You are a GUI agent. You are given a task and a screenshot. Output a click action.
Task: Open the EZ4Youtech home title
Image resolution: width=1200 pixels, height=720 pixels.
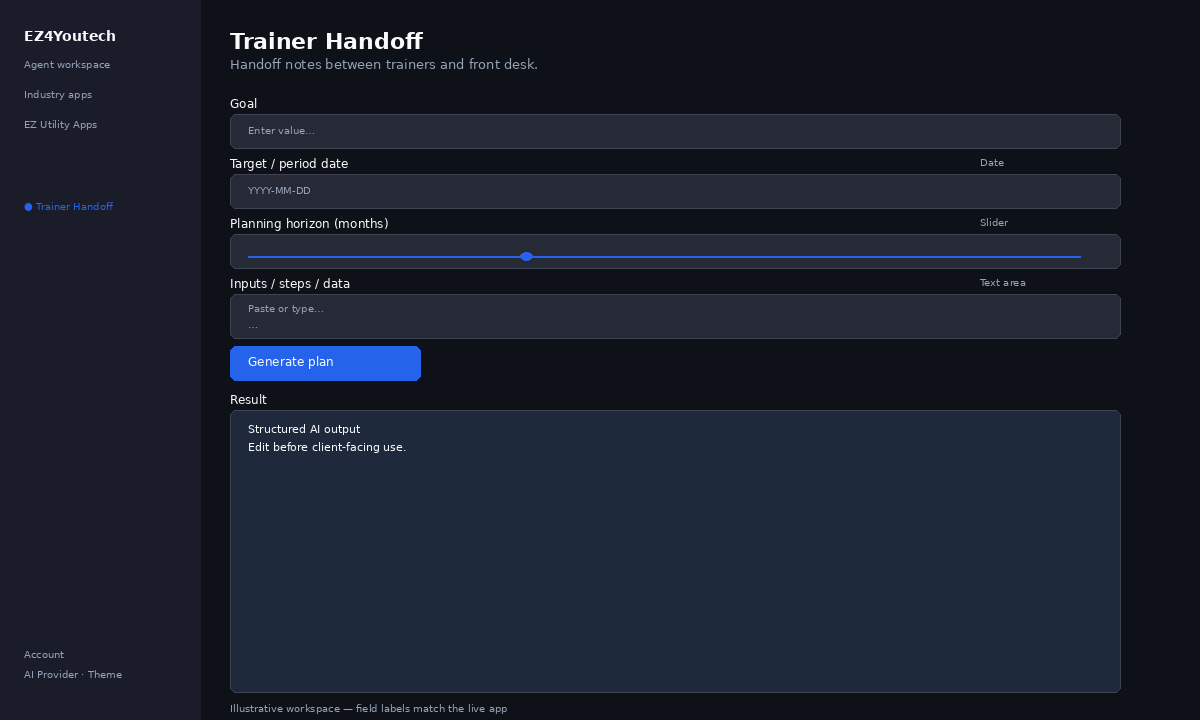tap(70, 36)
